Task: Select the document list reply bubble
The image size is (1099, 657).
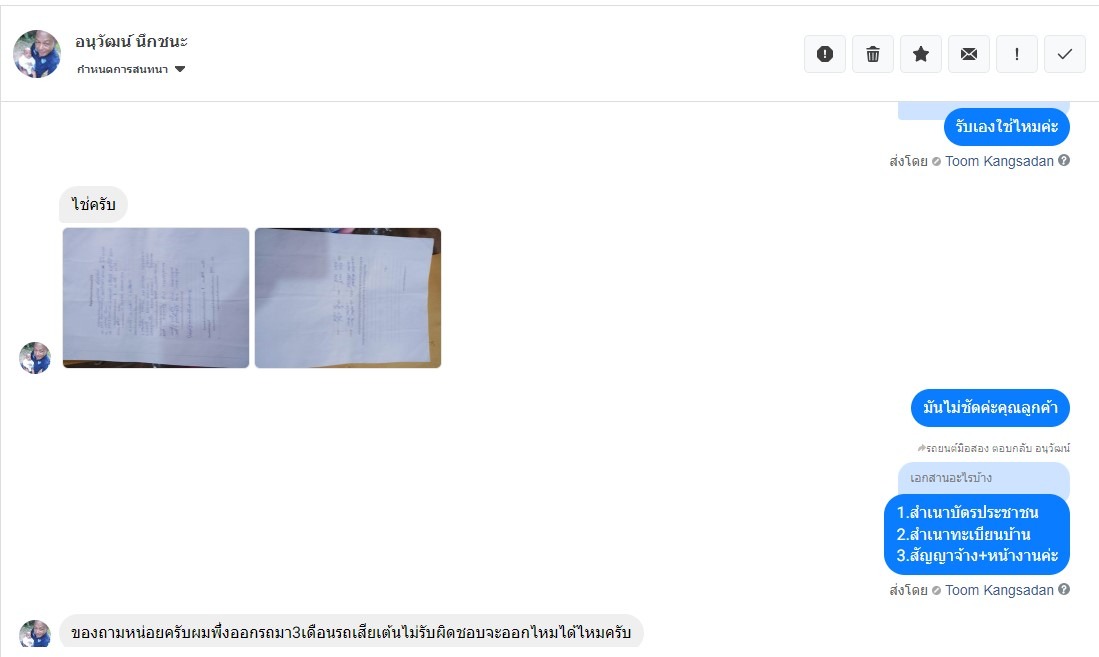Action: point(977,534)
